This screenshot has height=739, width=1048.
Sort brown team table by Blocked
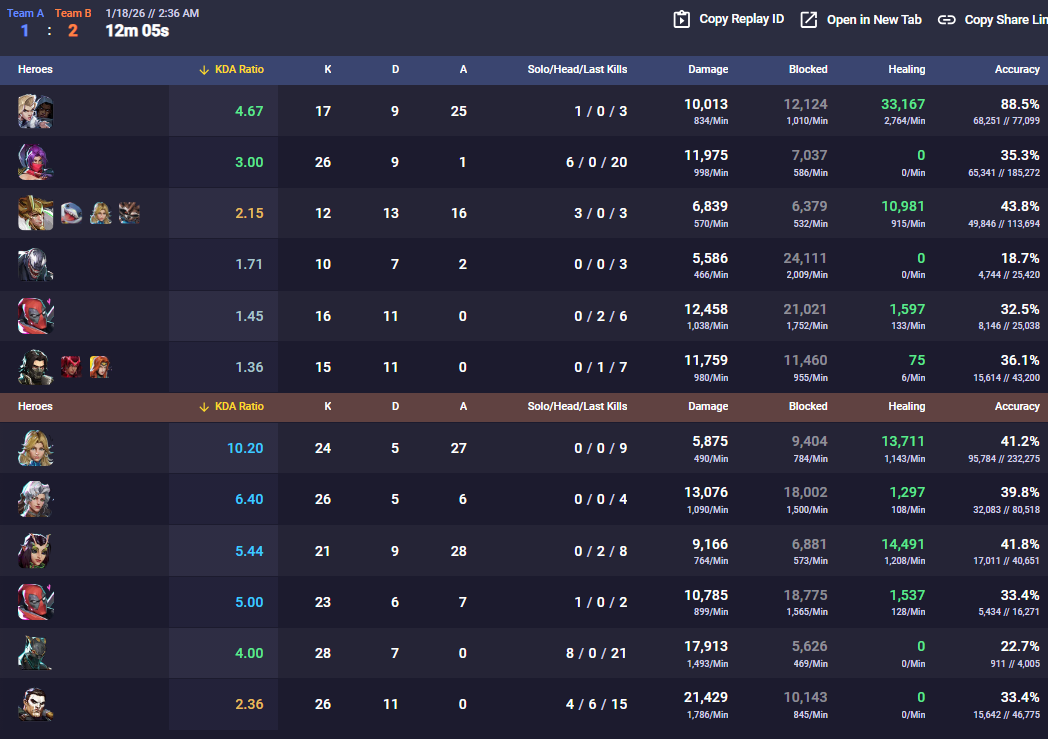click(808, 406)
